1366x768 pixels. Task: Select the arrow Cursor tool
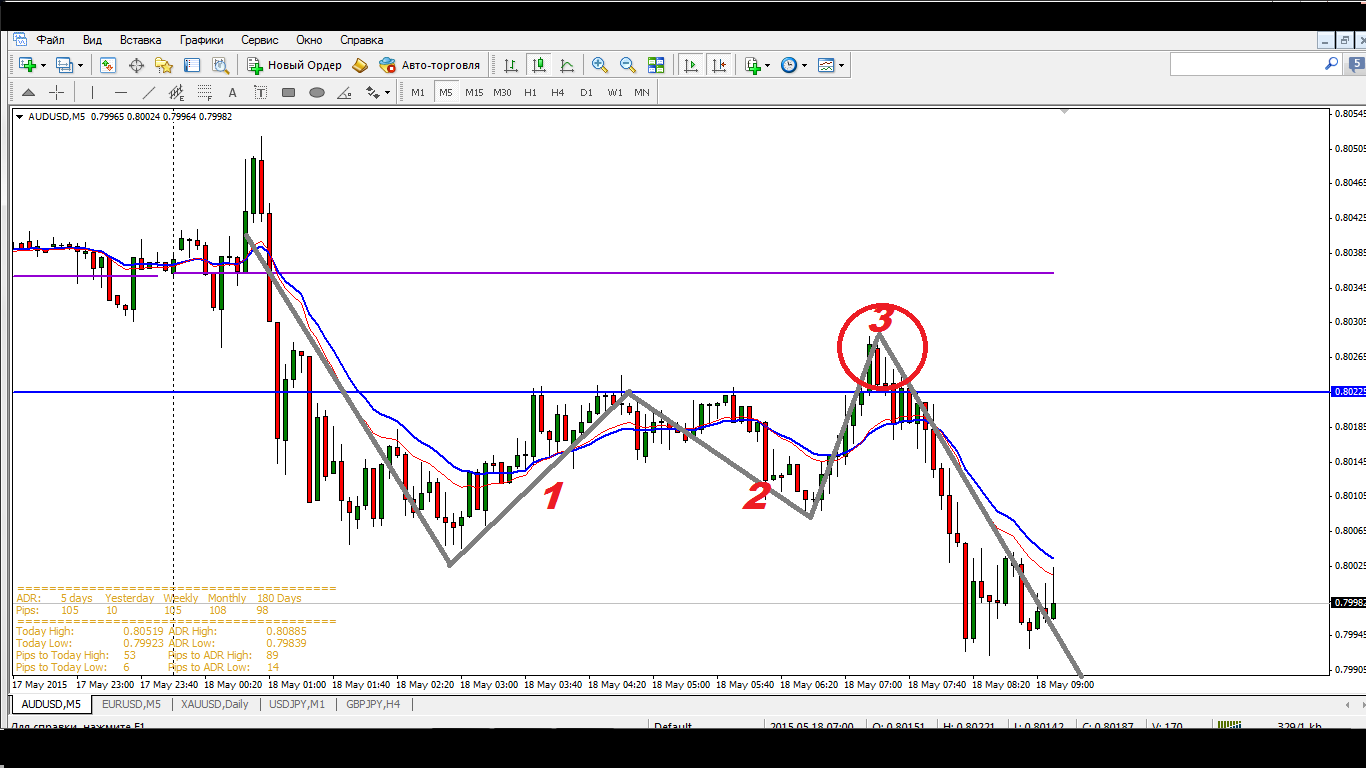[28, 93]
